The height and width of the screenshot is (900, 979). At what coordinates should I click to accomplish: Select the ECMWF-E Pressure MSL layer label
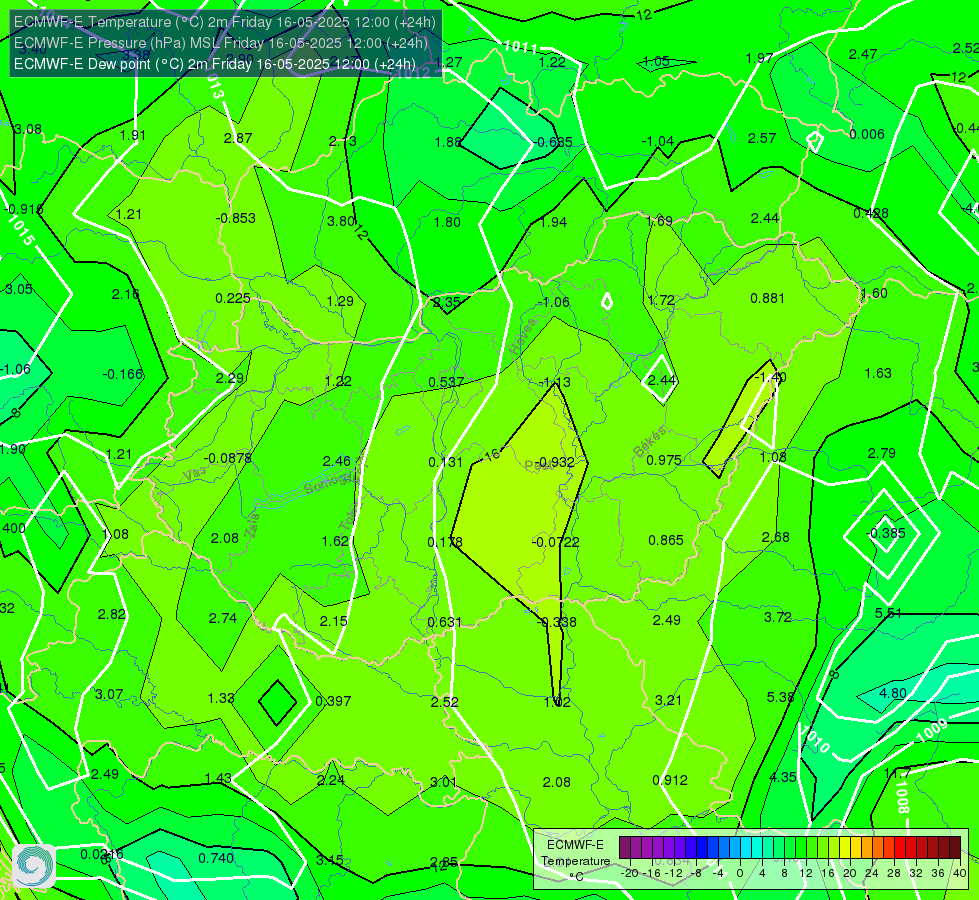(221, 43)
